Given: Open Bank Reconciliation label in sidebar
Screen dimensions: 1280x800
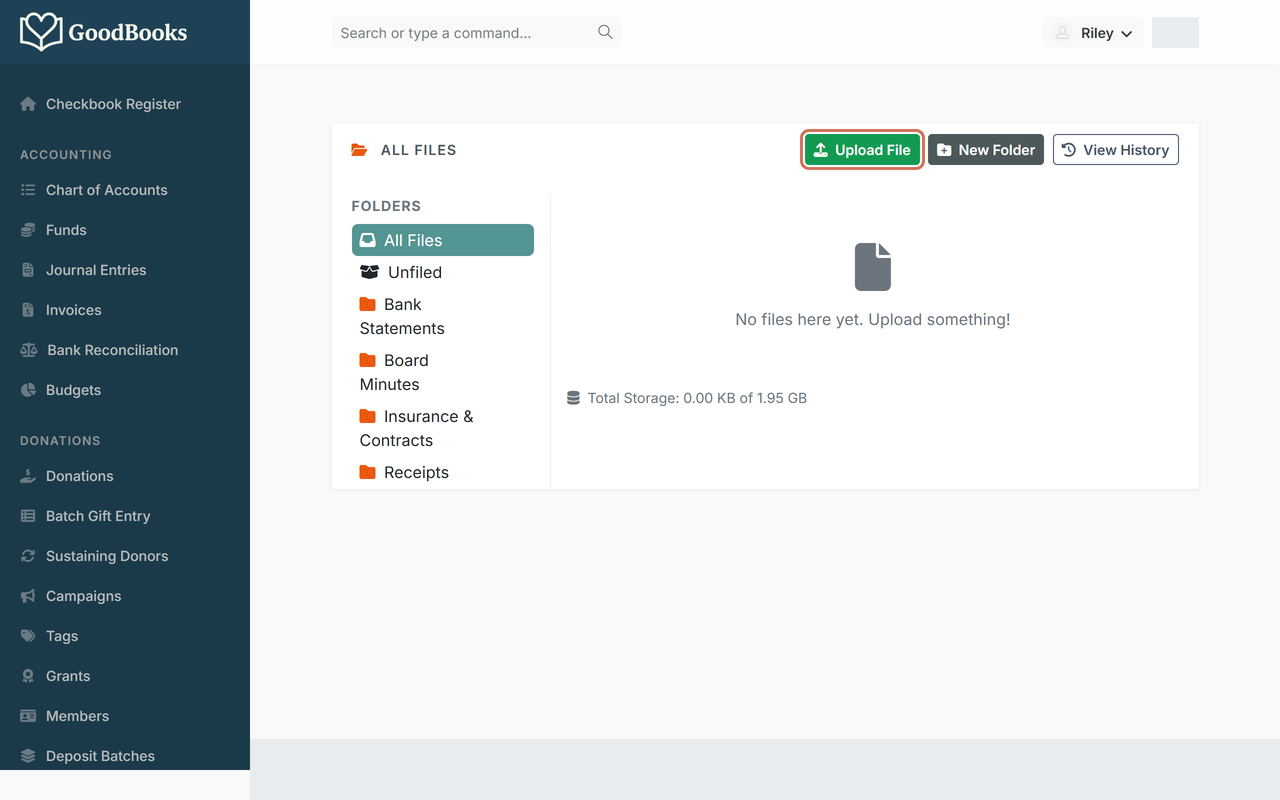Looking at the screenshot, I should pos(113,350).
